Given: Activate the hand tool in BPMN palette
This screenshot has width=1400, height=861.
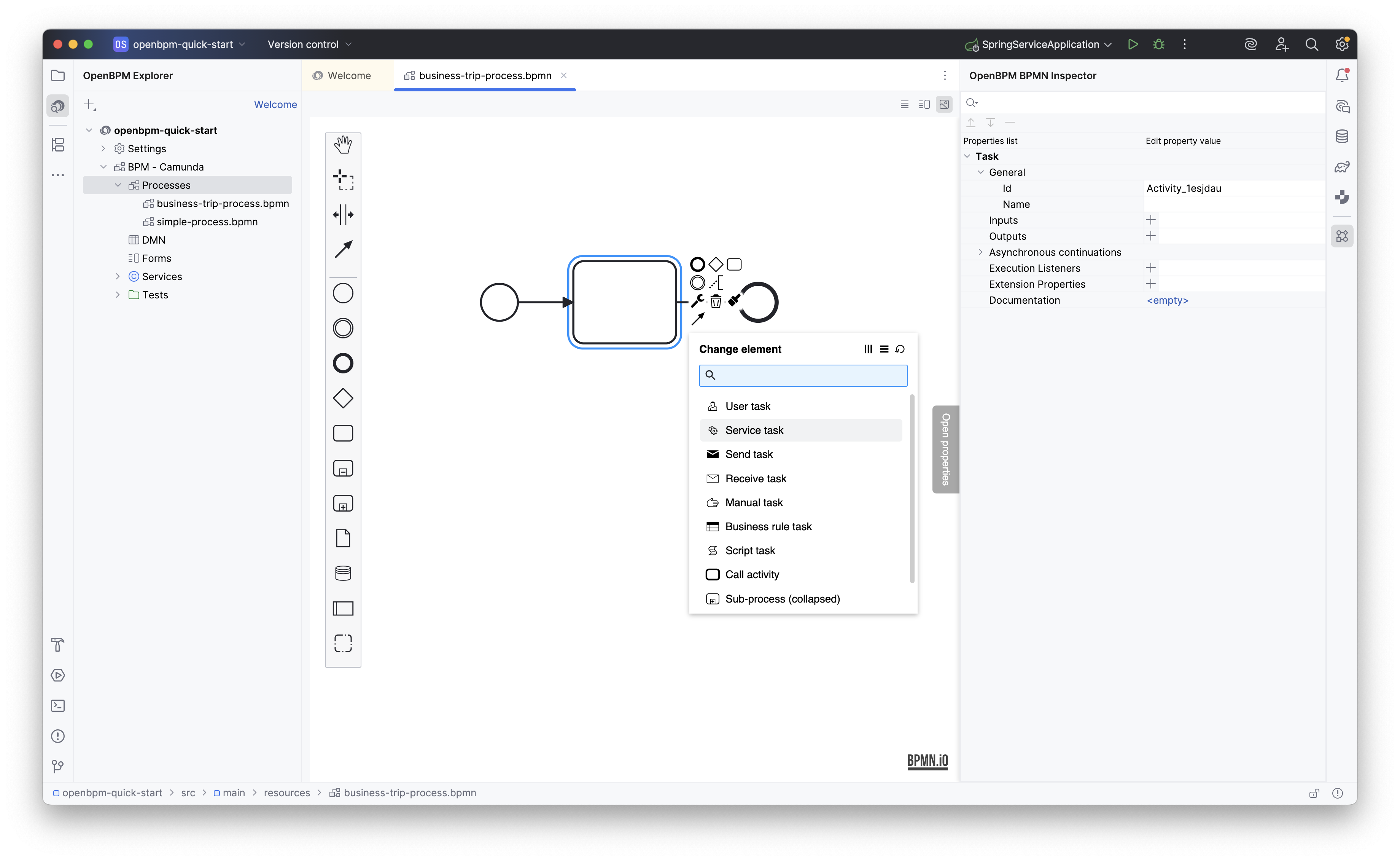Looking at the screenshot, I should pyautogui.click(x=343, y=145).
